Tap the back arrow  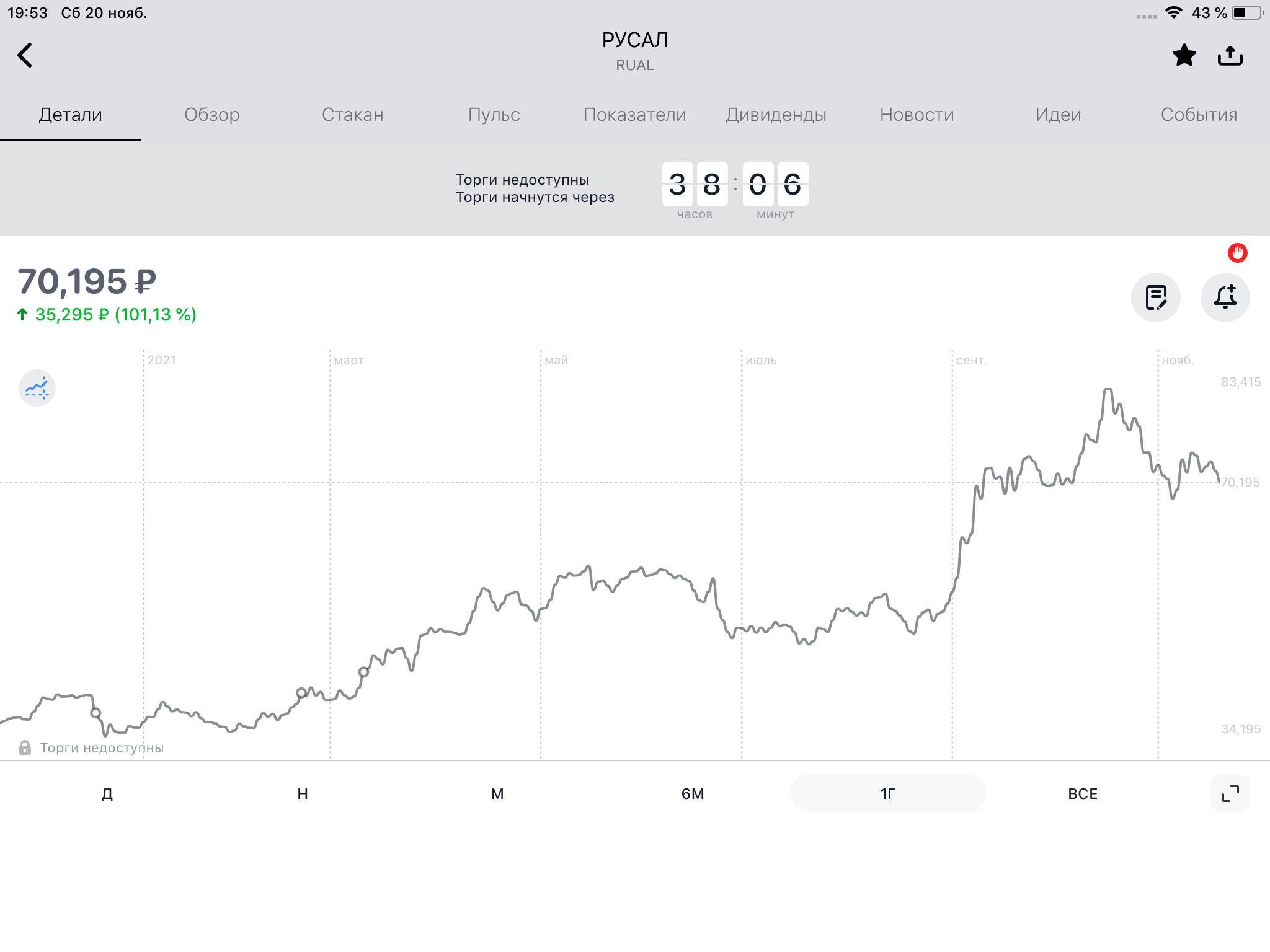25,55
